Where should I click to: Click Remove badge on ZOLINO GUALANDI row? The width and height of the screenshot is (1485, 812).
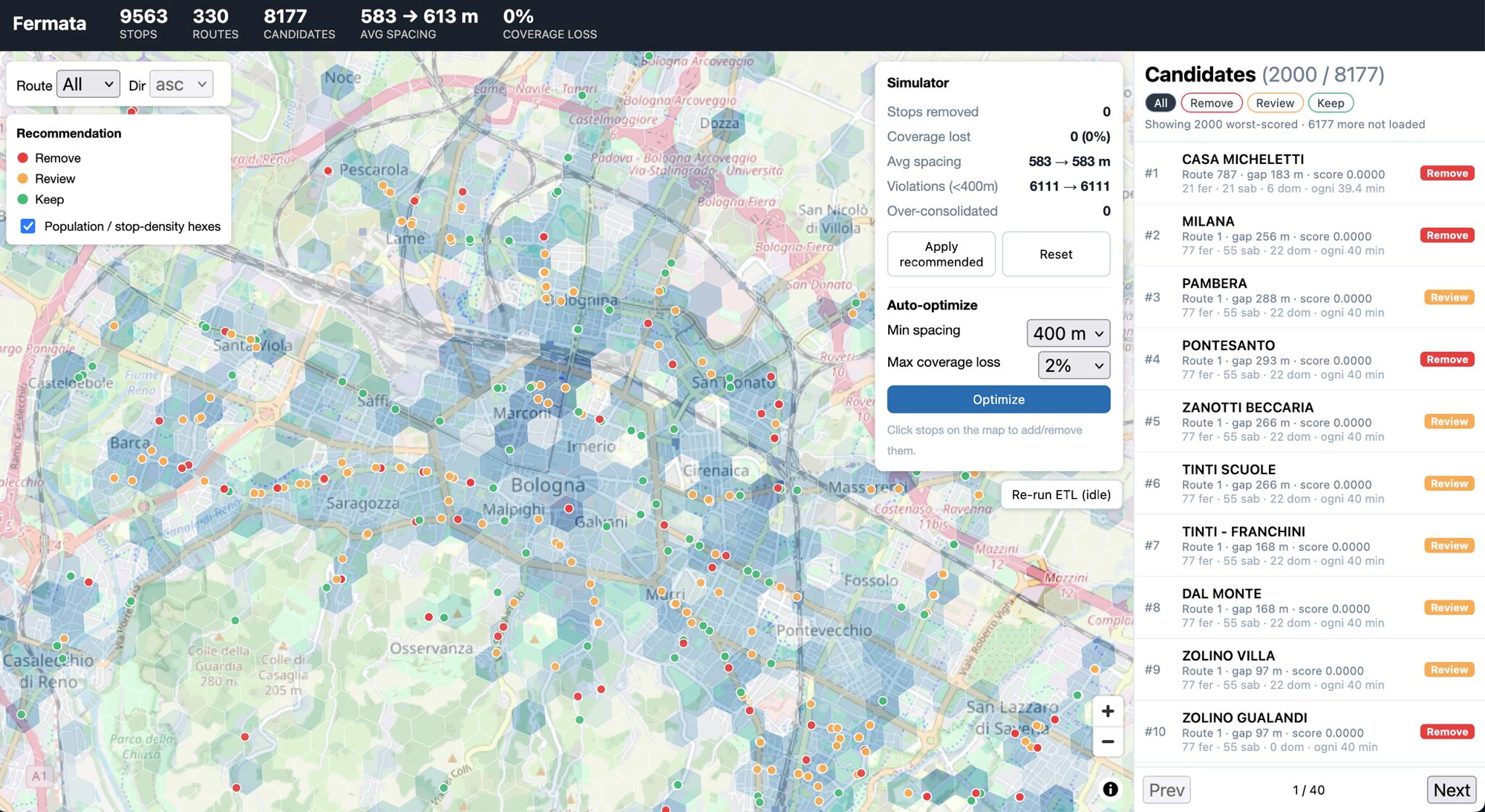click(1447, 732)
